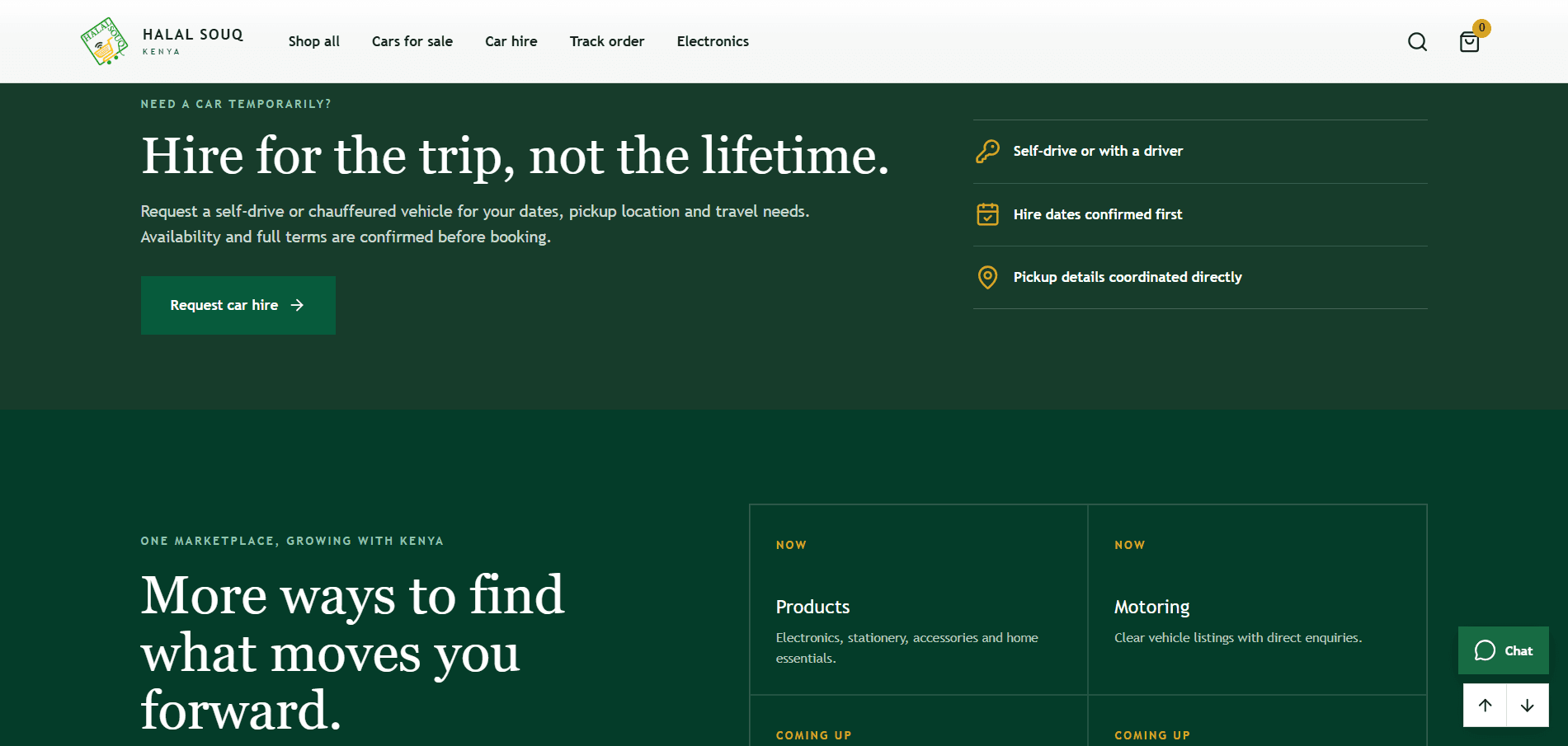1568x746 pixels.
Task: Click 'Electronics, stationery, accessories' description
Action: pyautogui.click(x=907, y=648)
